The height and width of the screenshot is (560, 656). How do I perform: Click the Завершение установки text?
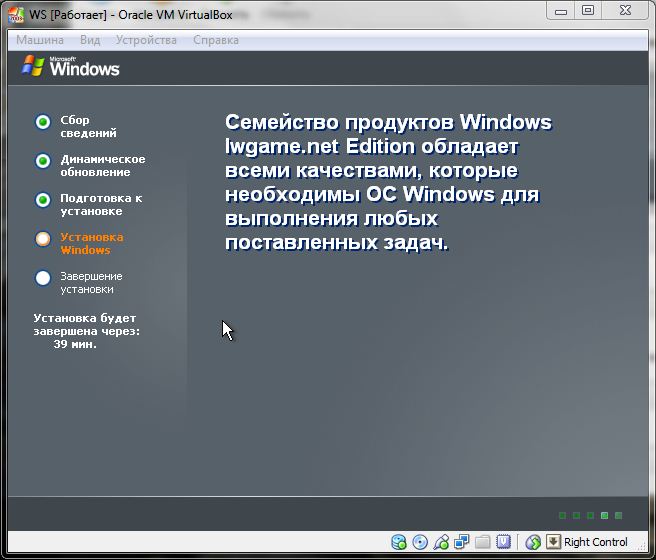click(91, 283)
